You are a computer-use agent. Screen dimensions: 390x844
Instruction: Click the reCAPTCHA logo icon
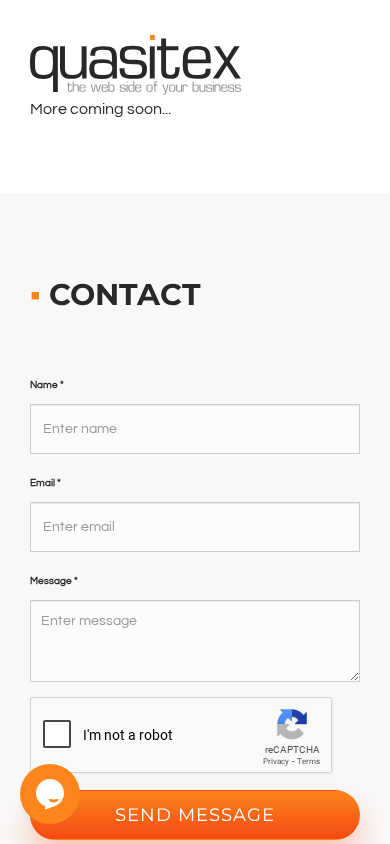pyautogui.click(x=292, y=725)
